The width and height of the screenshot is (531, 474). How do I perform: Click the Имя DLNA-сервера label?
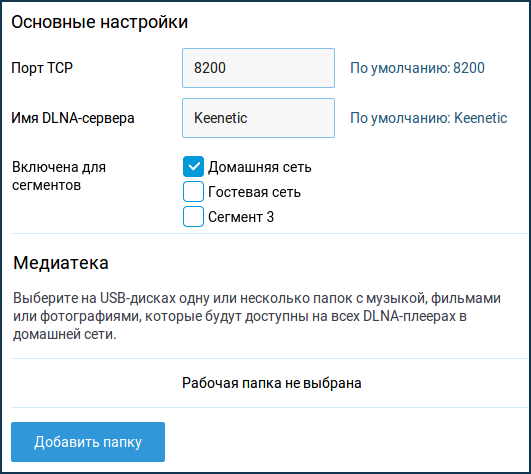73,118
